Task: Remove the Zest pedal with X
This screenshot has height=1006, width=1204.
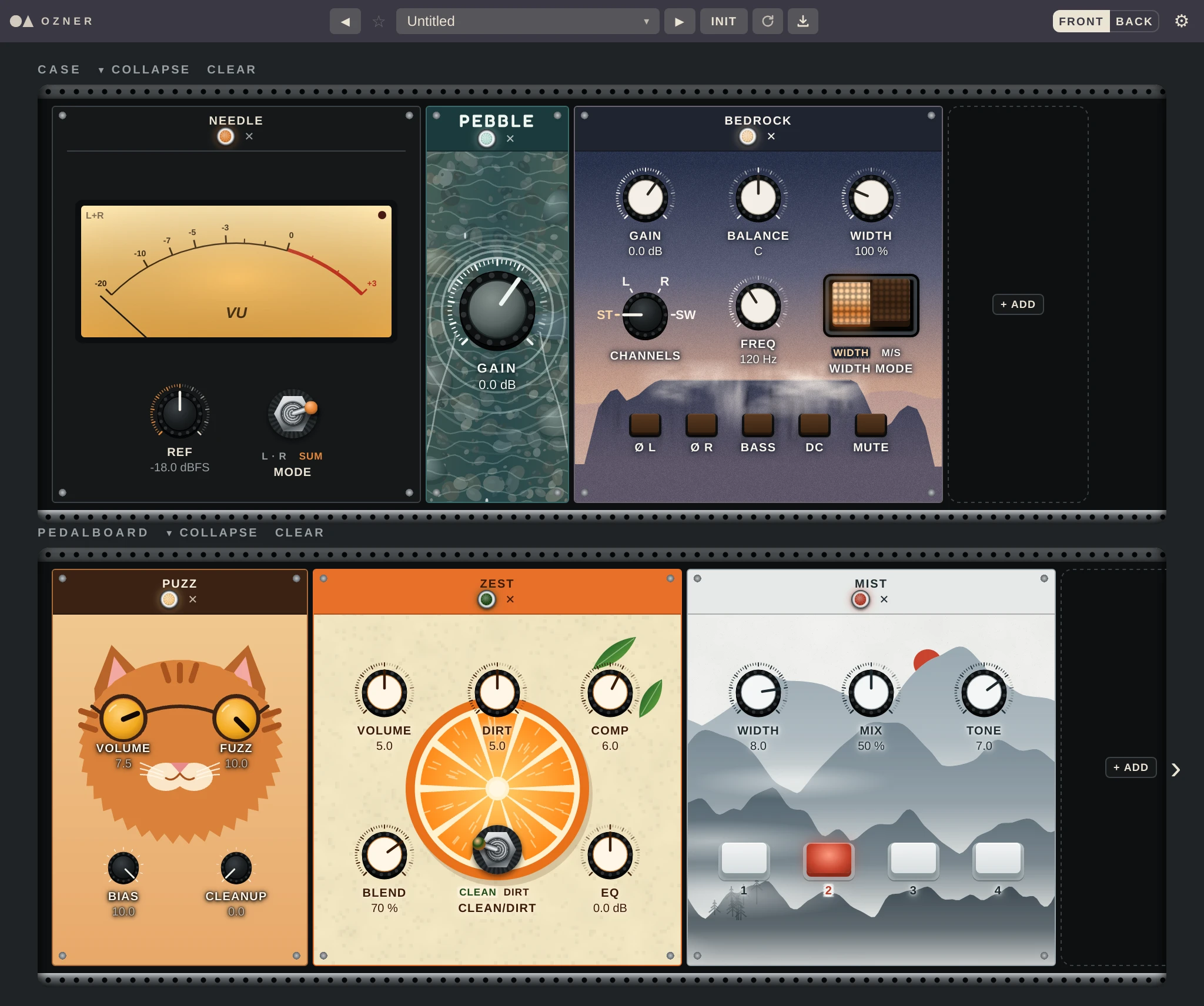Action: [x=510, y=599]
